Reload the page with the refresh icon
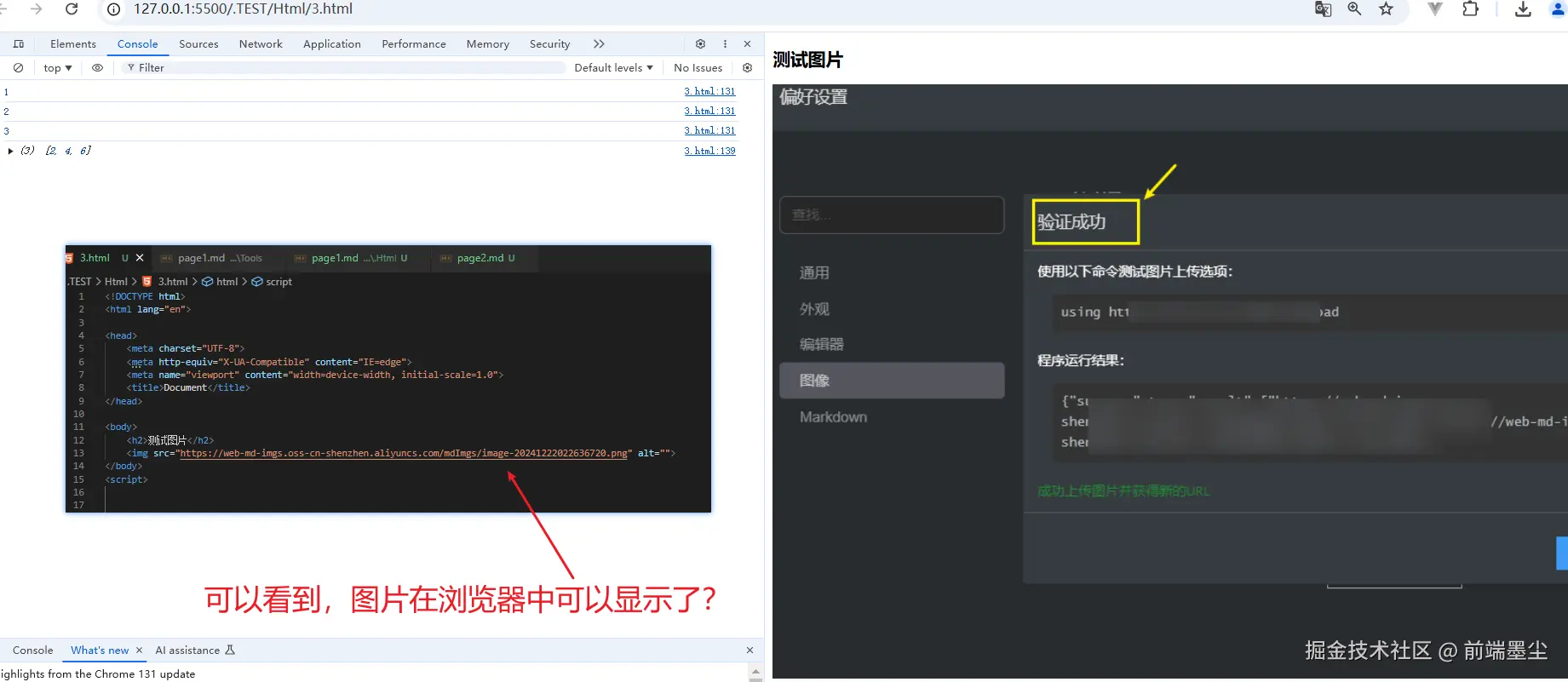 coord(72,9)
